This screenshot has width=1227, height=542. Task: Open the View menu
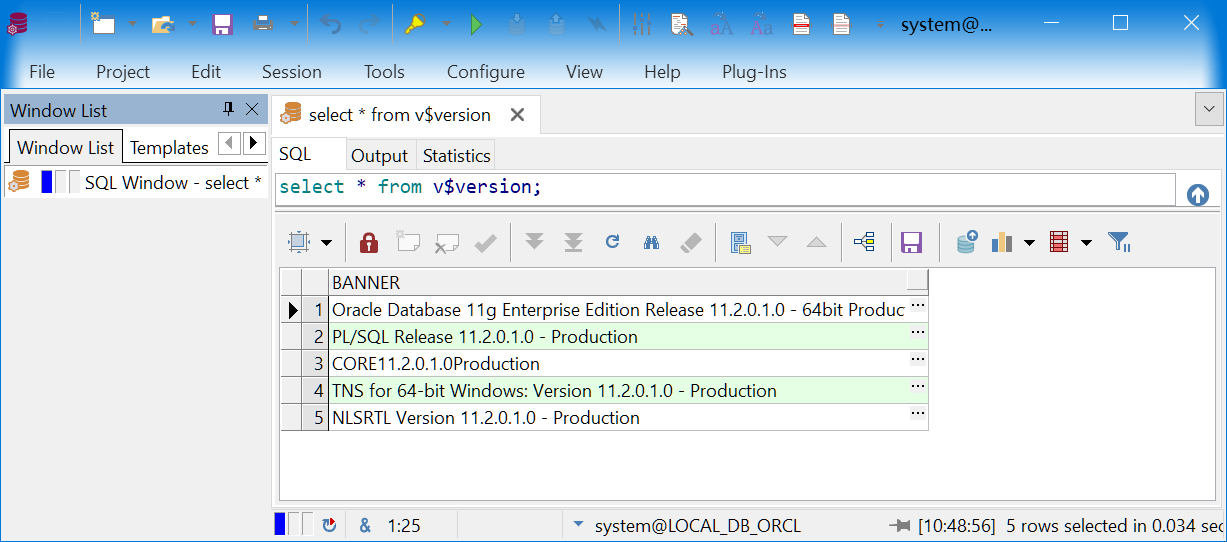point(584,72)
